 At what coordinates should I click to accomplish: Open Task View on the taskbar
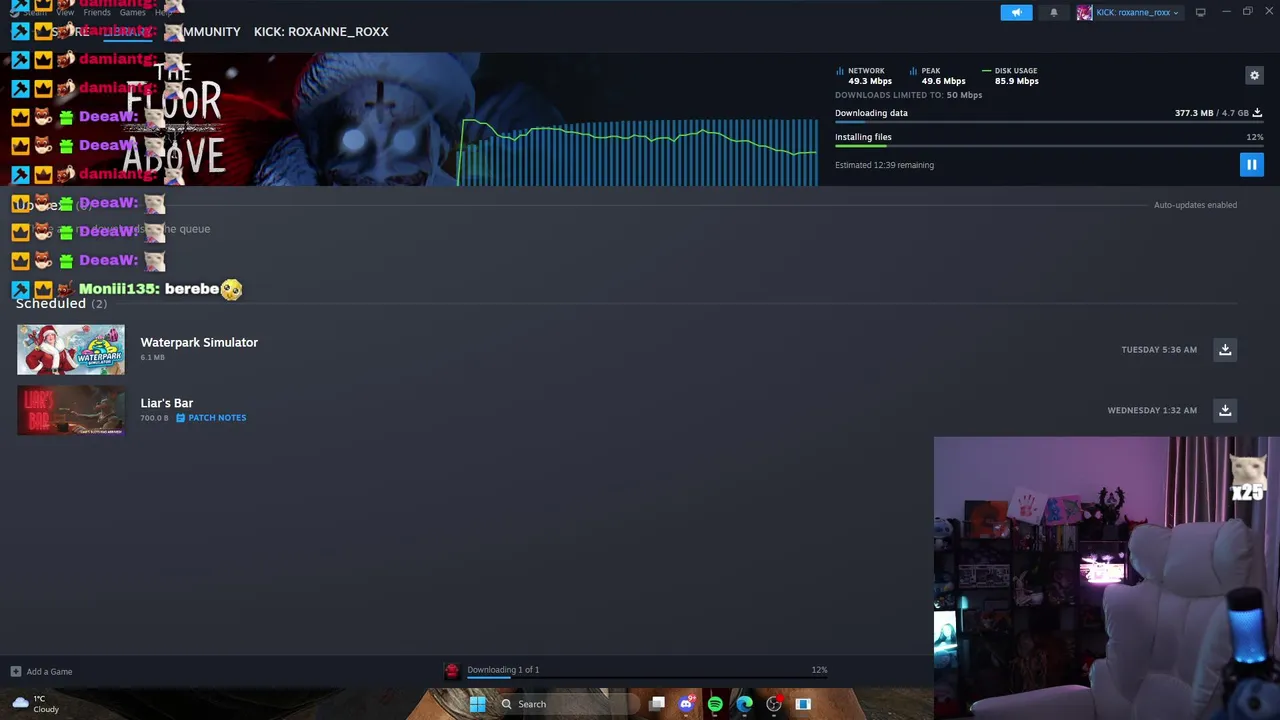pyautogui.click(x=657, y=704)
